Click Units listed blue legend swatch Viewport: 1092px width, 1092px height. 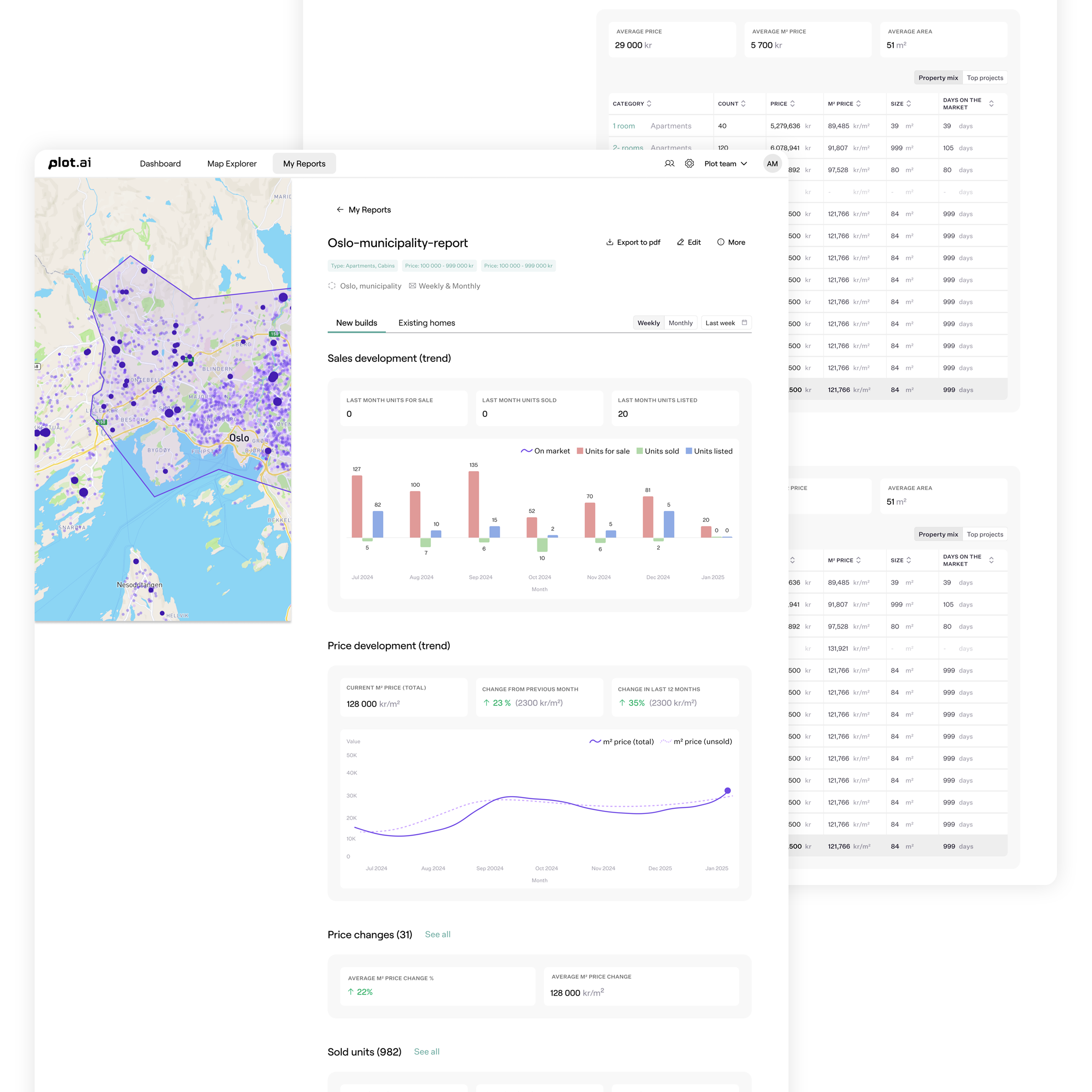tap(689, 451)
